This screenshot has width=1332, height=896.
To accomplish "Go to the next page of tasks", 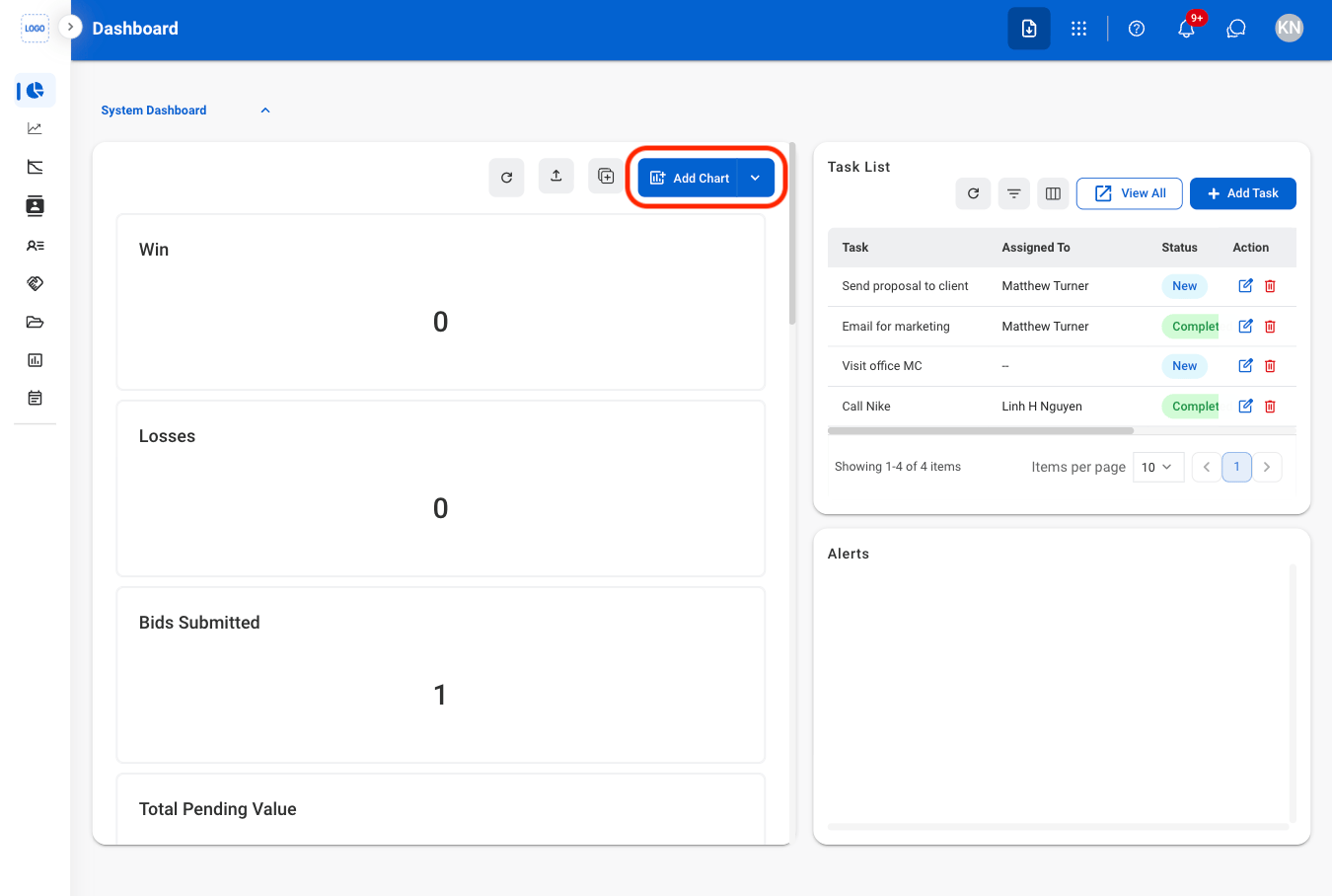I will [x=1267, y=467].
